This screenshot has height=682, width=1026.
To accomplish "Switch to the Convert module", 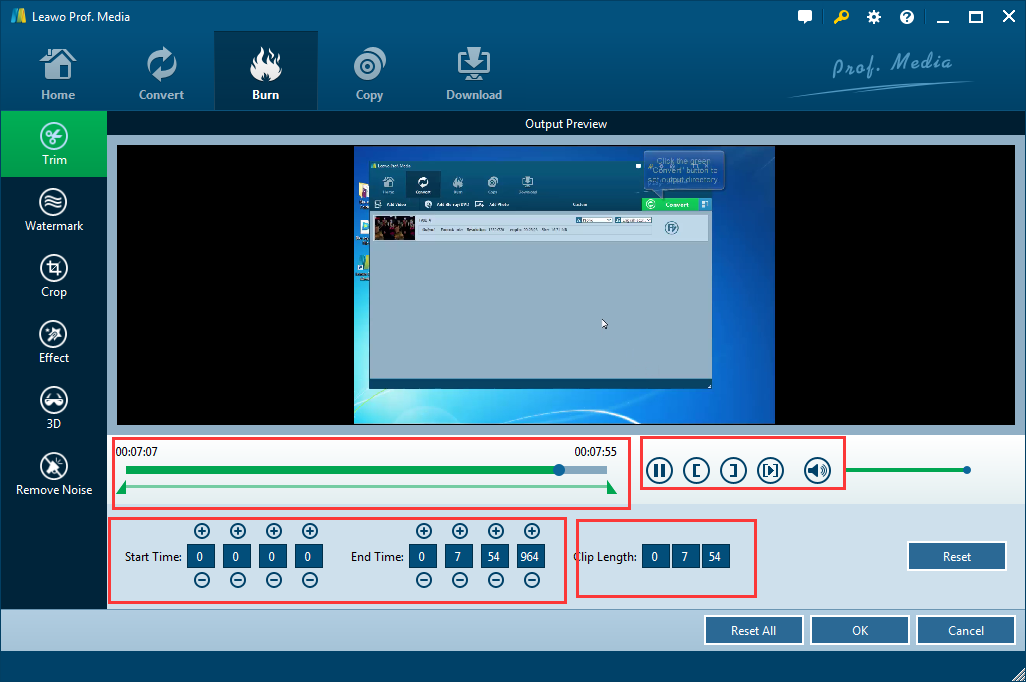I will pos(161,73).
